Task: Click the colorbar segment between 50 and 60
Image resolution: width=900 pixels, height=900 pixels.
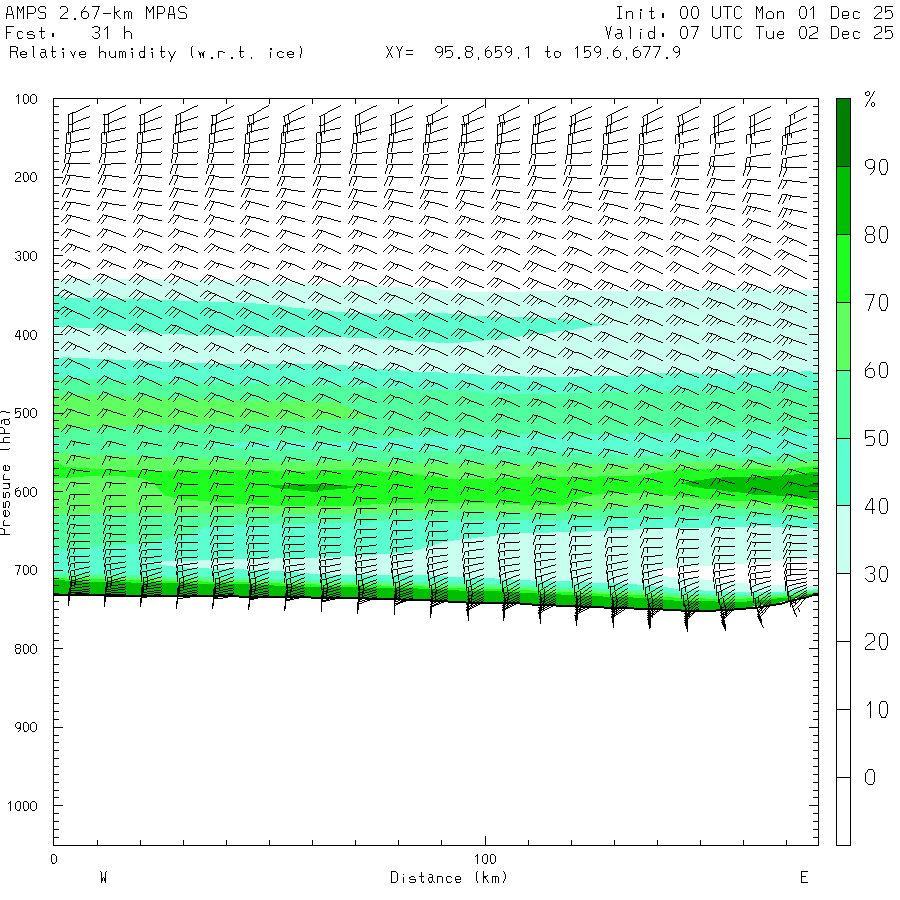Action: [x=843, y=404]
